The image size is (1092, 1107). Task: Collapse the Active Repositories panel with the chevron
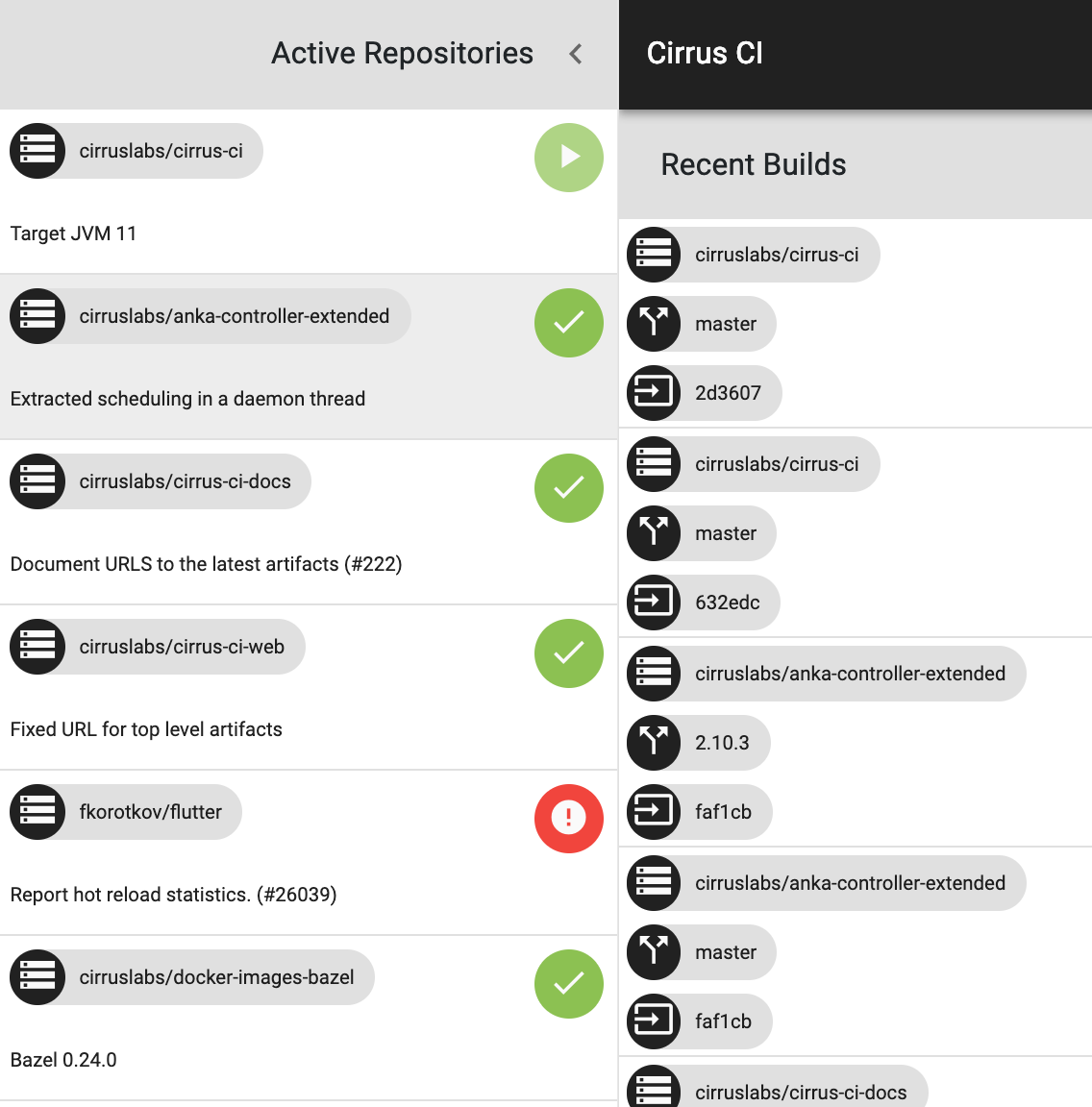pos(575,54)
